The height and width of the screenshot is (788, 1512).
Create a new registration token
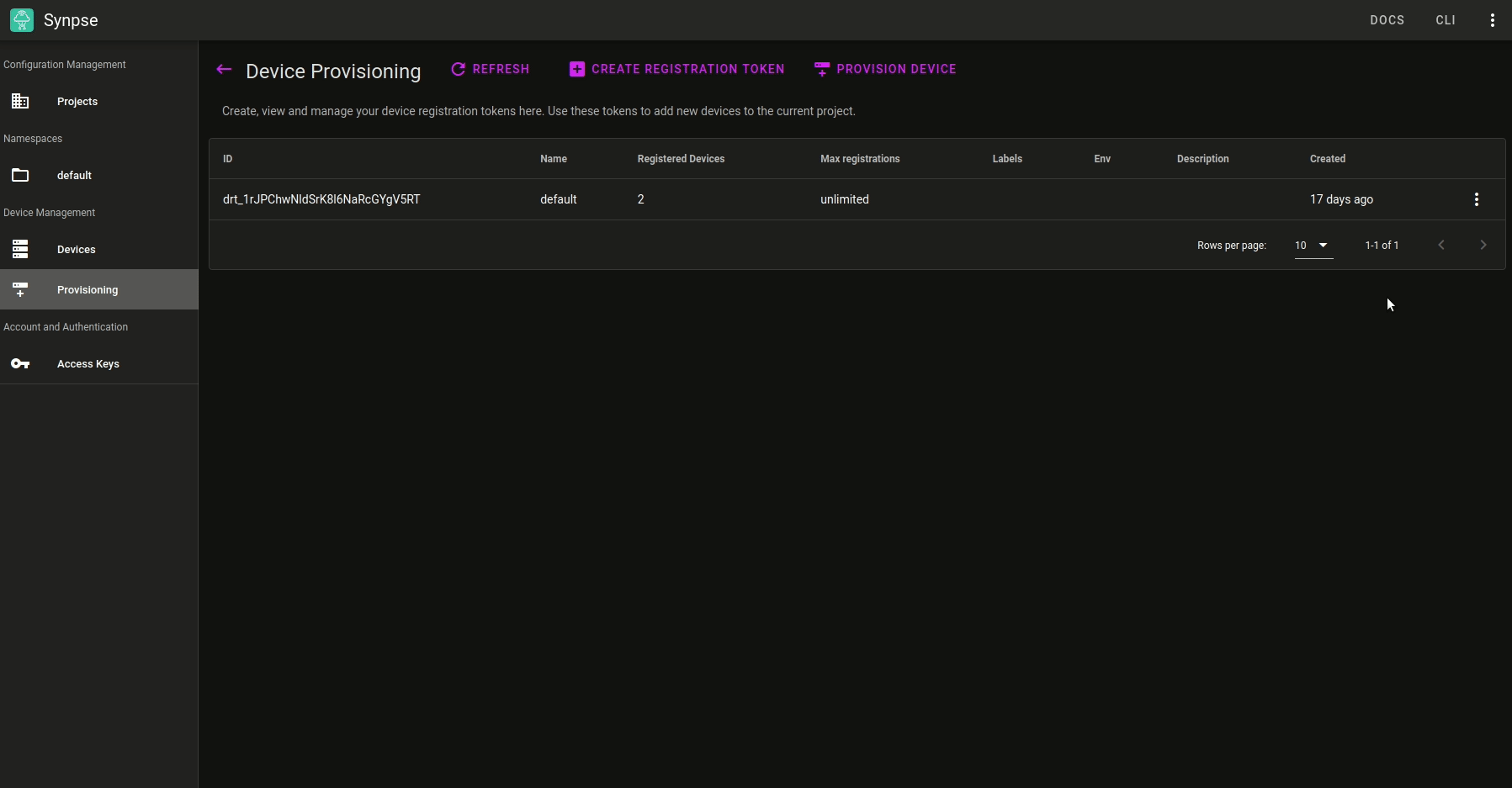677,69
